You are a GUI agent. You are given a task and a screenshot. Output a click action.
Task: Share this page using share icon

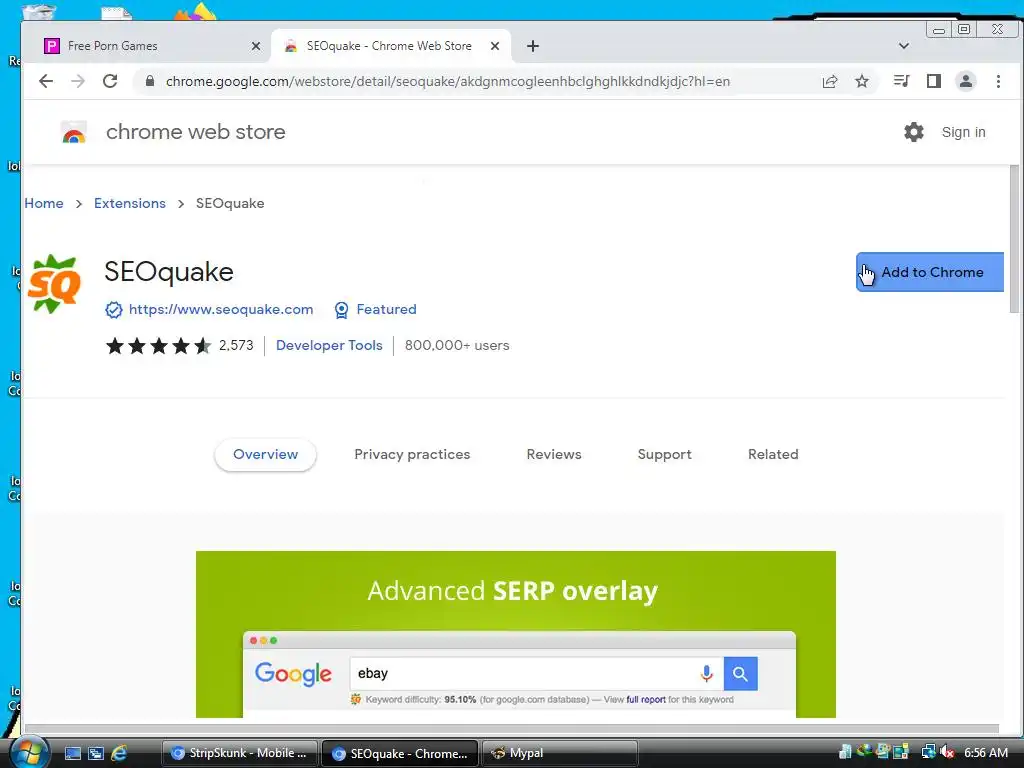pos(830,81)
